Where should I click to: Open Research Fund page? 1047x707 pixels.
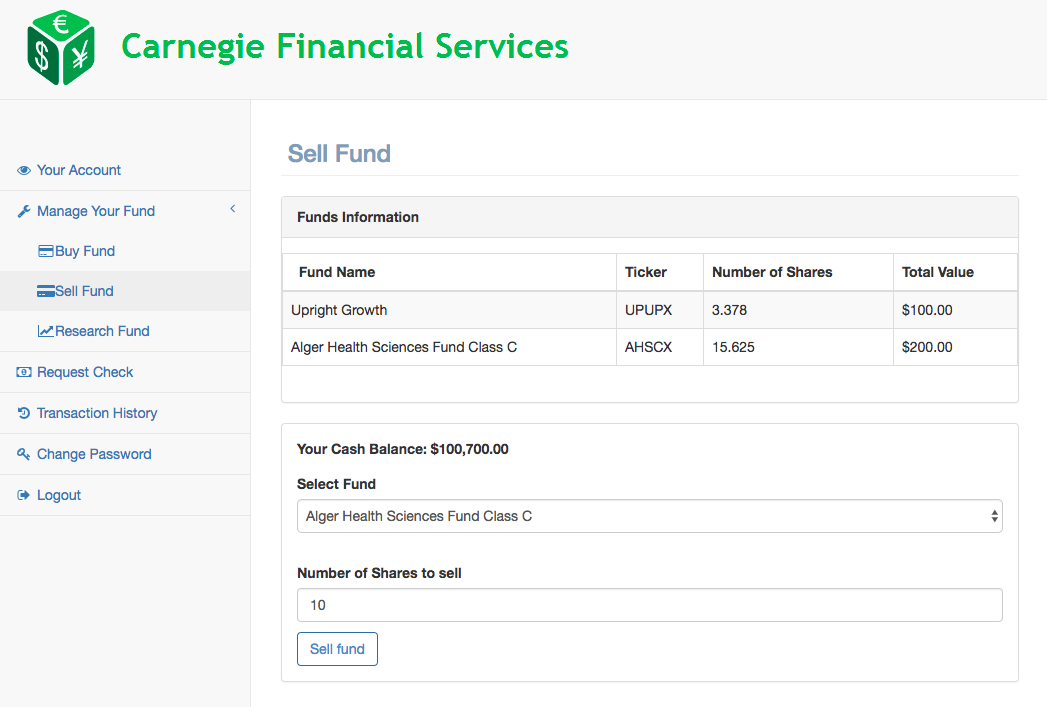(x=102, y=331)
